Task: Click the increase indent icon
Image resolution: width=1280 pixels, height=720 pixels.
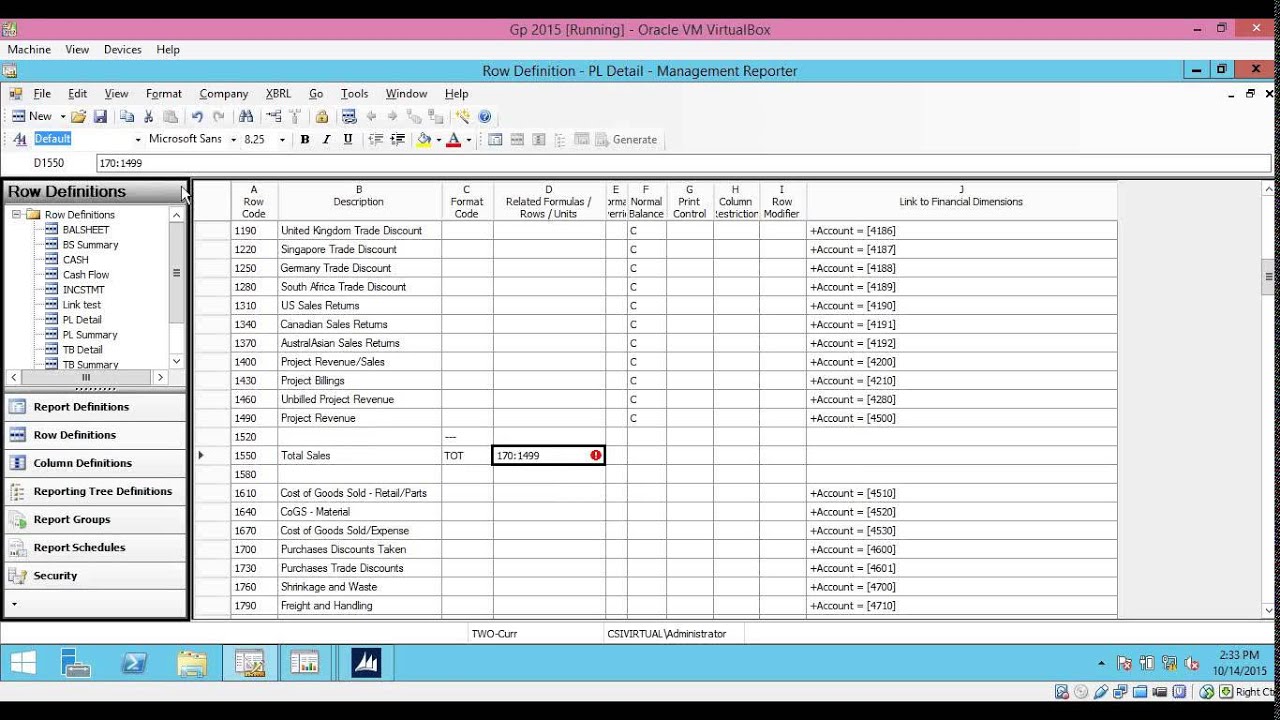Action: (398, 140)
